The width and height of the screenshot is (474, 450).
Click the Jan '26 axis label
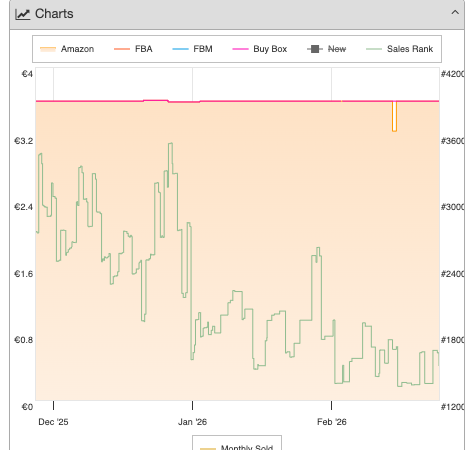pos(192,422)
